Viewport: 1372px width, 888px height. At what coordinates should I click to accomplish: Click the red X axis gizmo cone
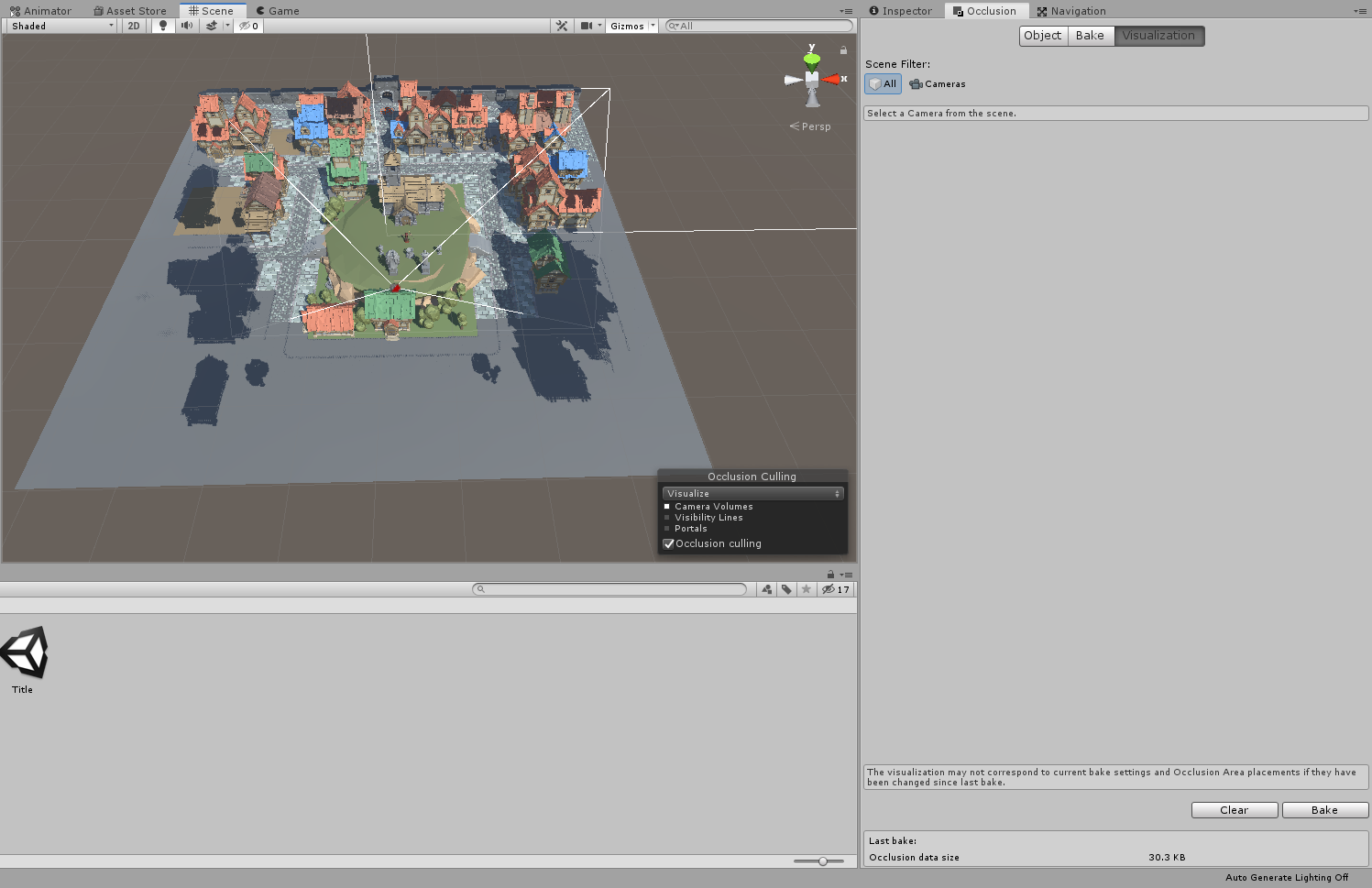click(831, 80)
